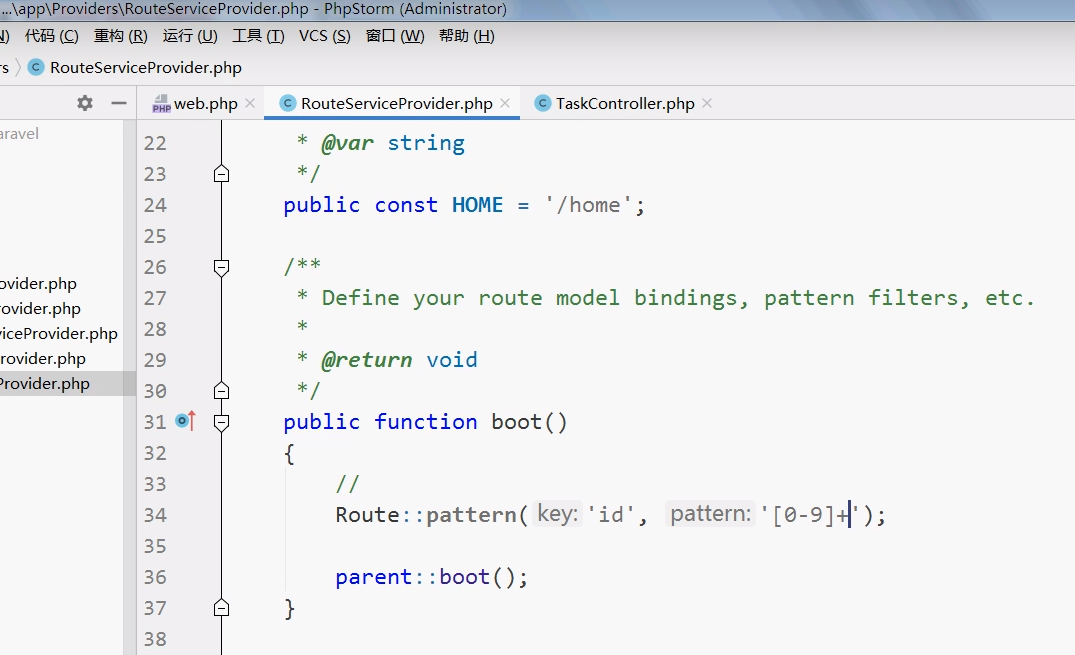Open the VCS menu
The image size is (1075, 655).
(x=324, y=36)
